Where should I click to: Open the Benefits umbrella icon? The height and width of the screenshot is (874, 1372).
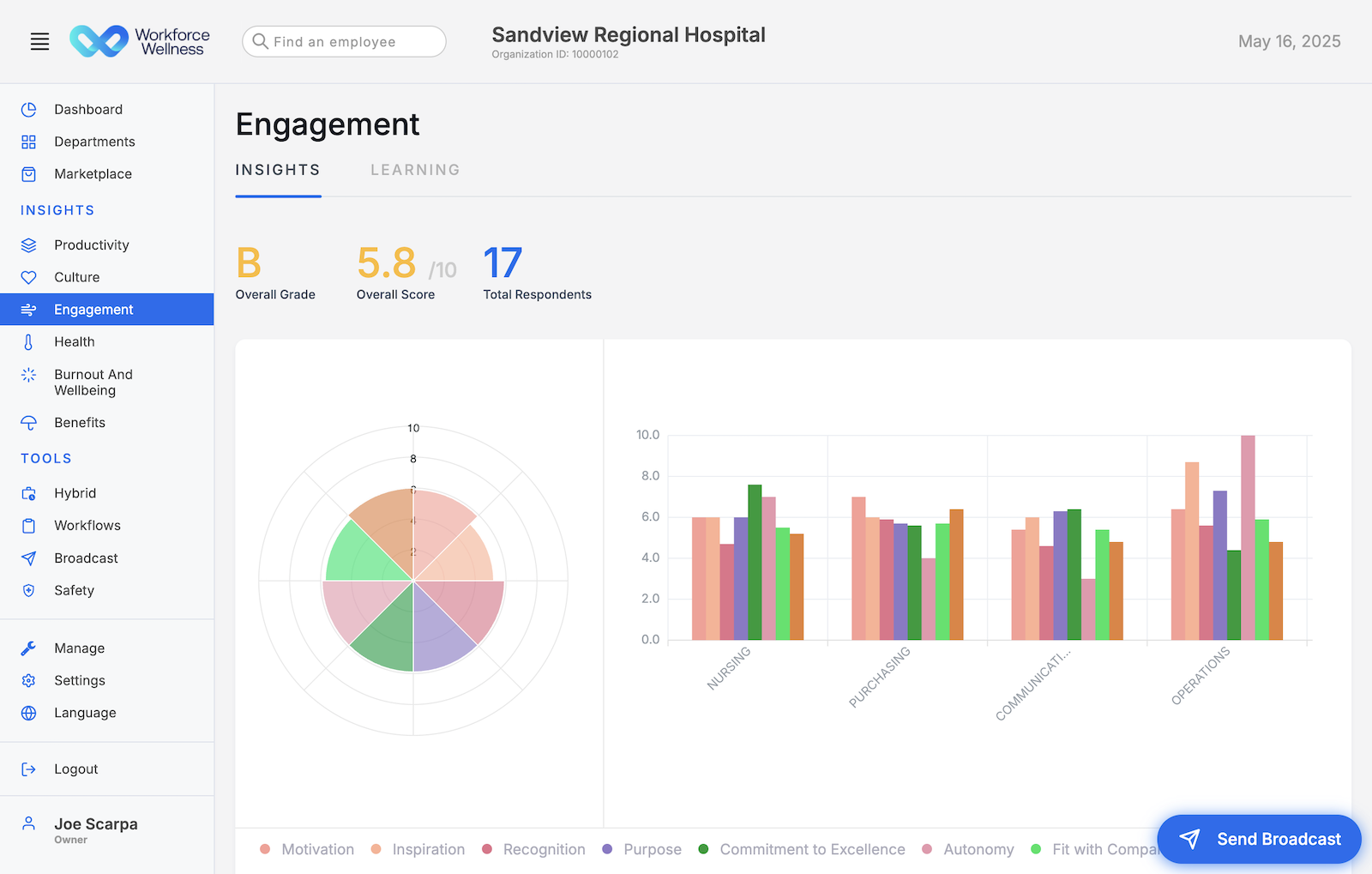coord(28,422)
